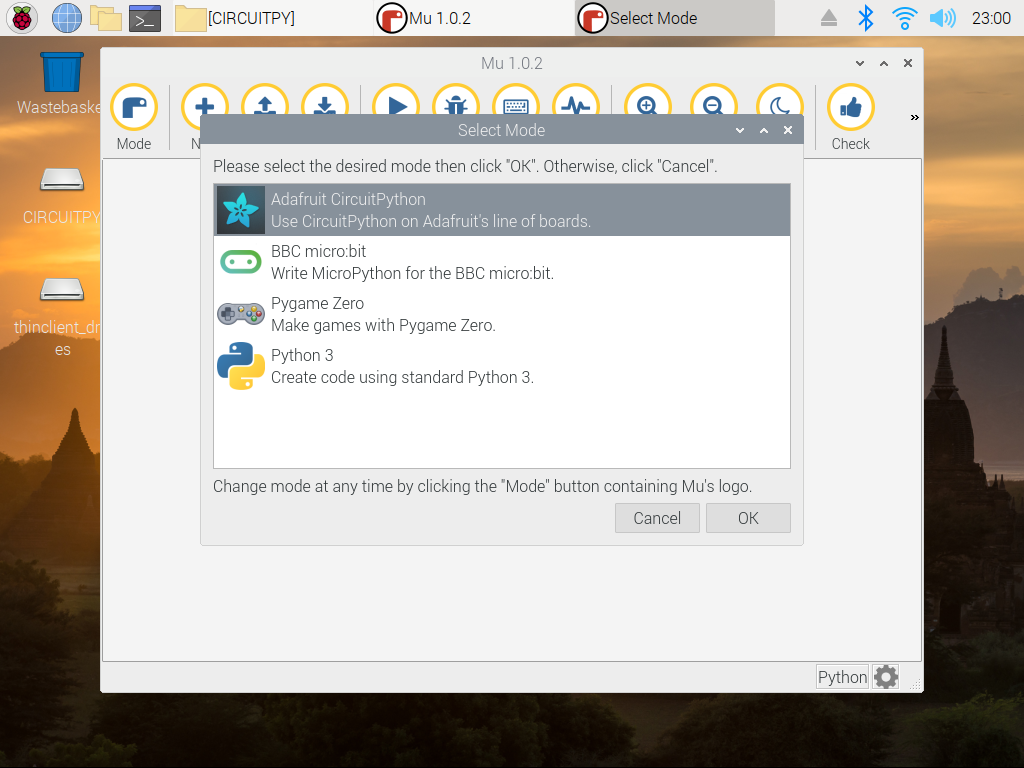
Task: Close the Mu 1.0.2 main window
Action: 908,63
